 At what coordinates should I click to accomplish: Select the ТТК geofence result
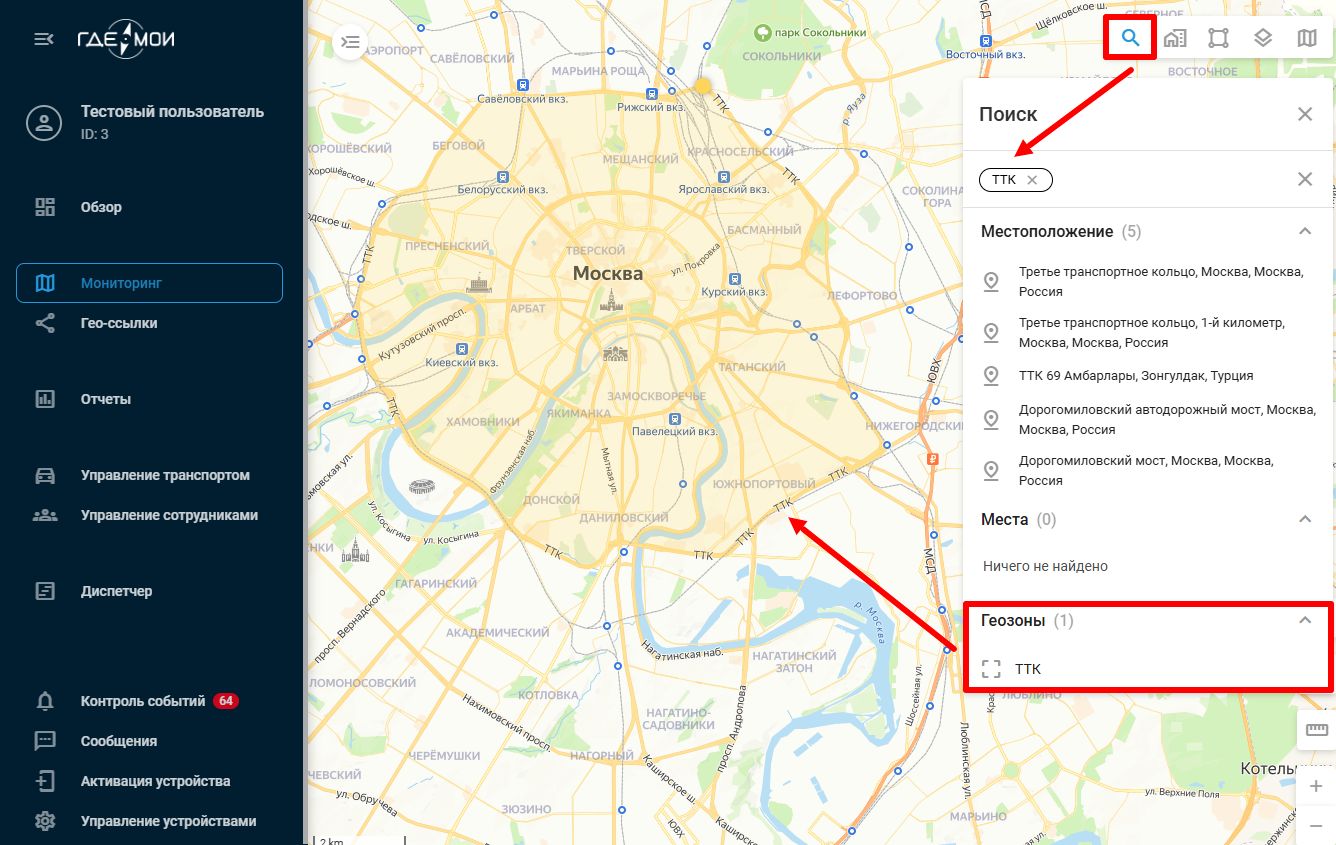(1028, 669)
